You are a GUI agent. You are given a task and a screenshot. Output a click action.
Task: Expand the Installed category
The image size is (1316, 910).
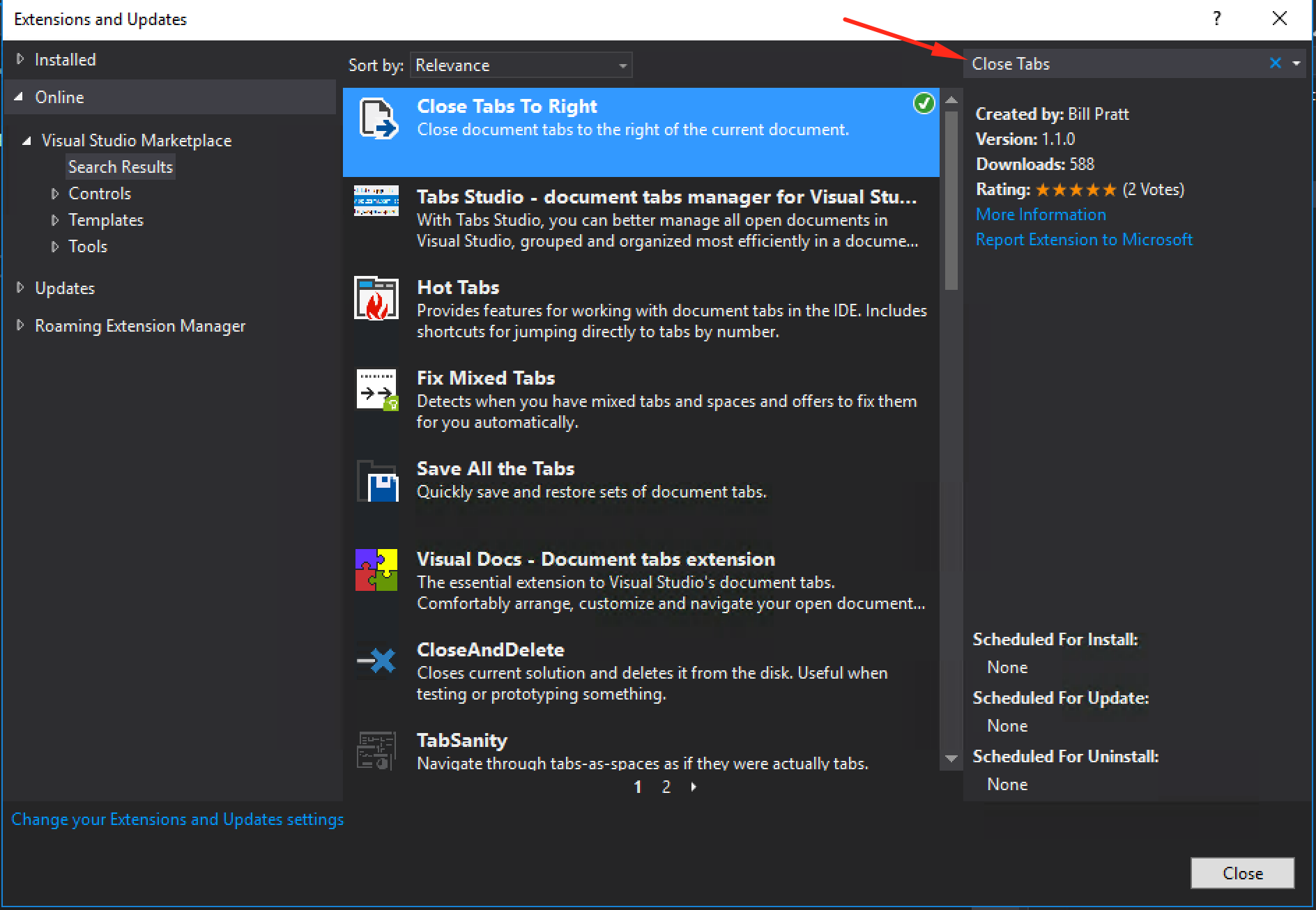(20, 59)
